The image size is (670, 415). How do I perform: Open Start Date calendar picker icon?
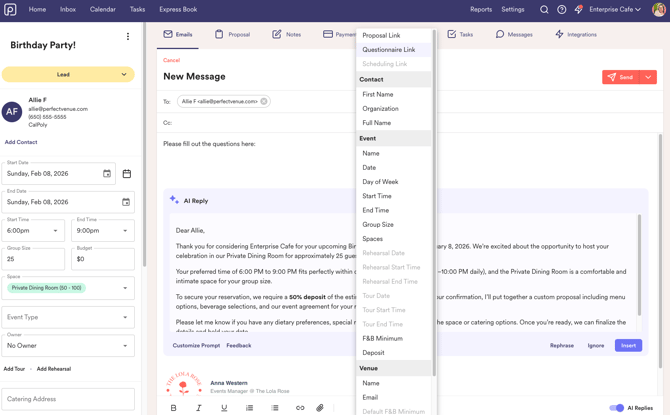[107, 174]
